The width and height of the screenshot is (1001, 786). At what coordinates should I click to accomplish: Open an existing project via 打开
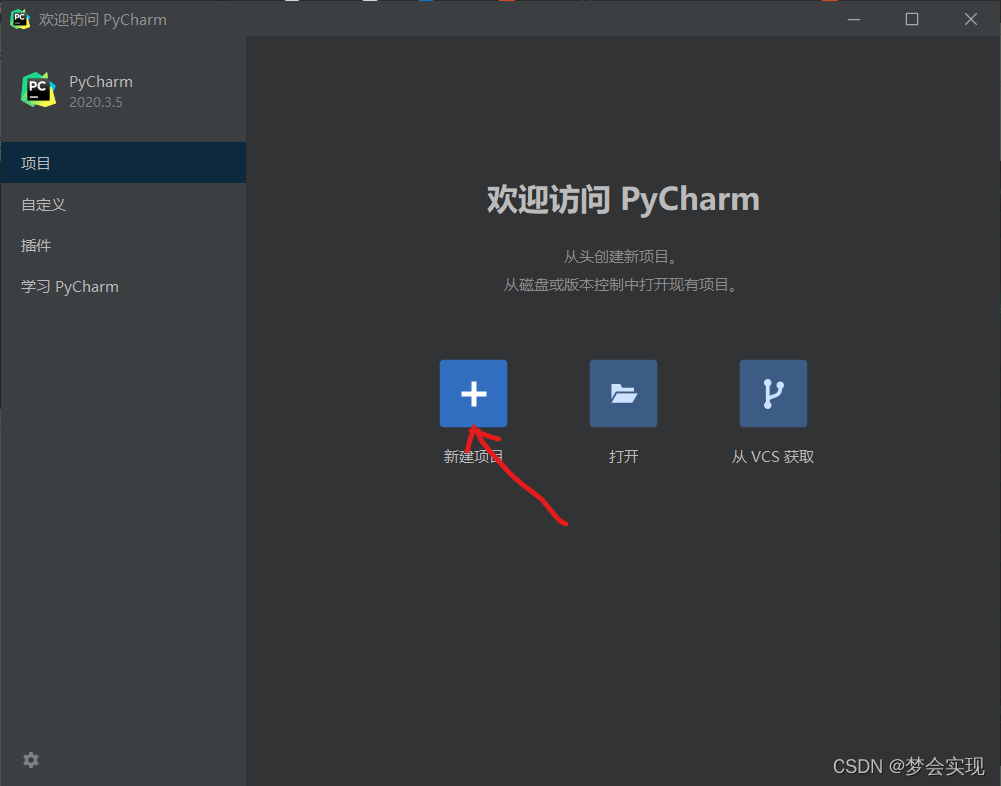[623, 456]
